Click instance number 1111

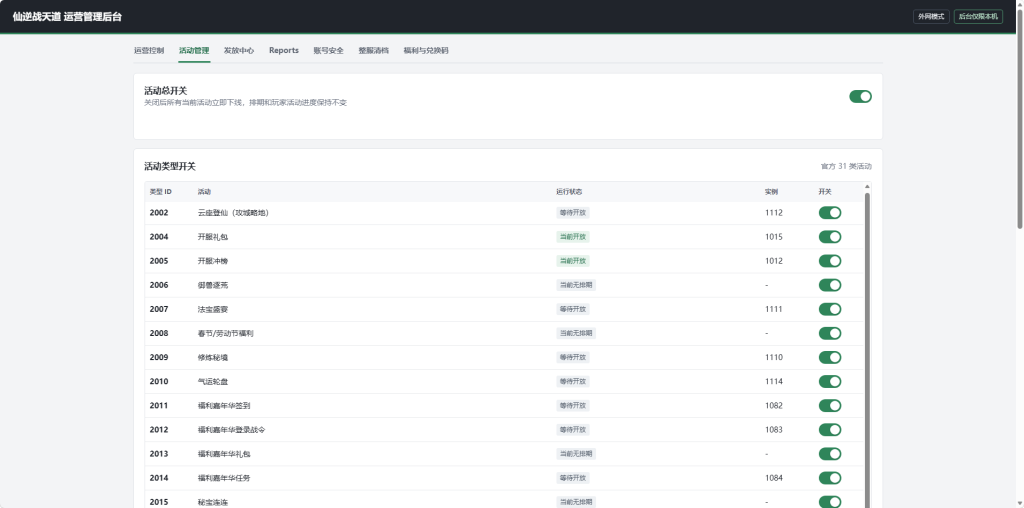pos(774,310)
